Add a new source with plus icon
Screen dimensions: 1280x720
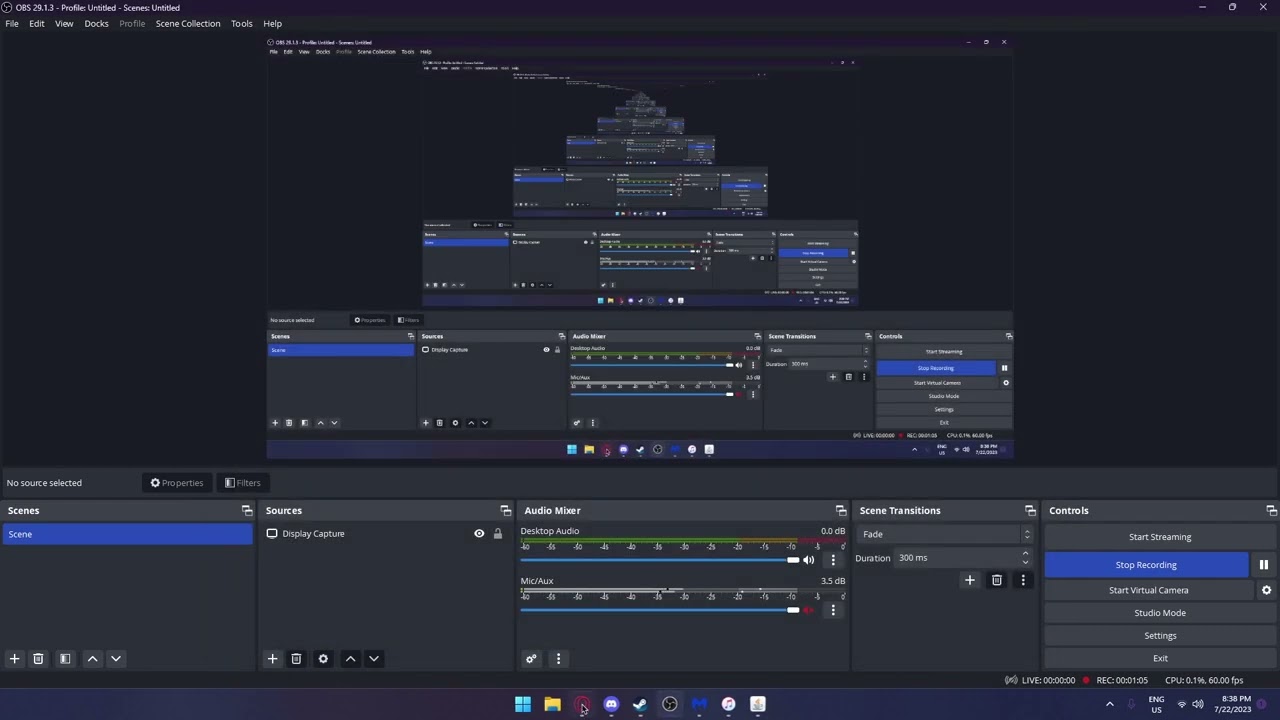[x=272, y=659]
